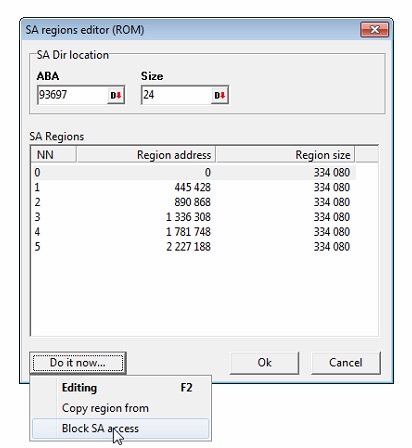Click the Cancel button
Screen dimensions: 412x448
tap(346, 363)
